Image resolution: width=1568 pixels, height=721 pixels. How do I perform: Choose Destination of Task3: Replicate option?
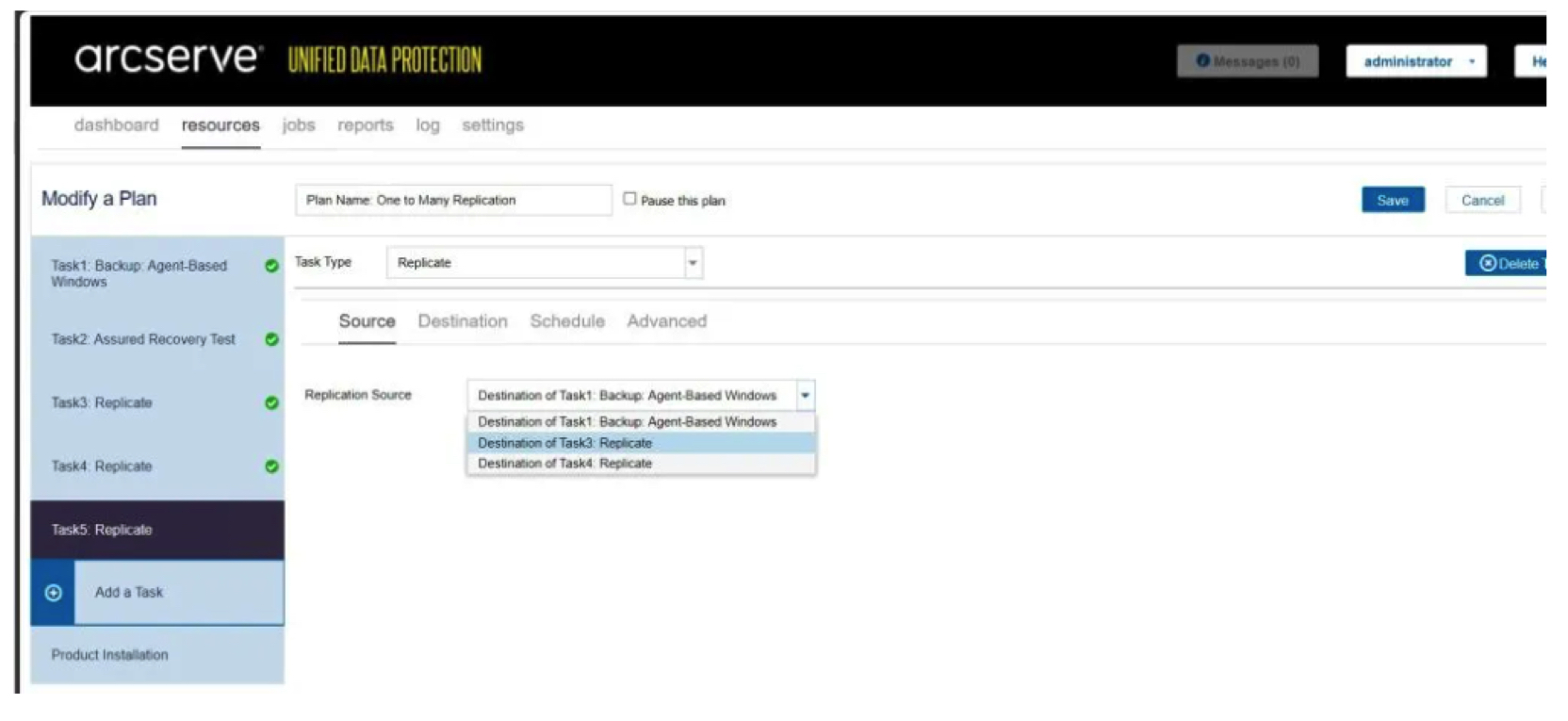tap(641, 443)
